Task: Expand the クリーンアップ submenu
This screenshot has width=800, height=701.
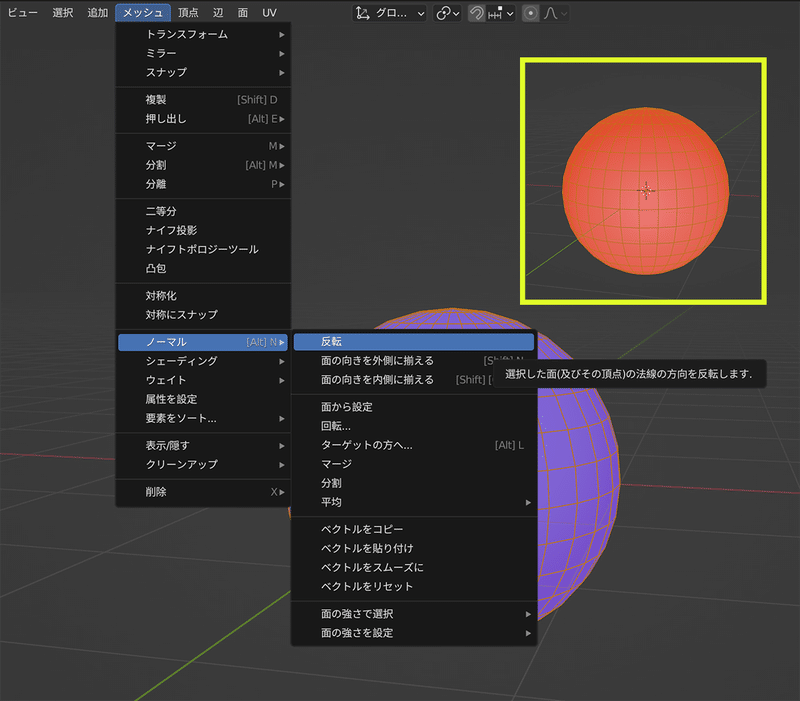Action: 203,465
